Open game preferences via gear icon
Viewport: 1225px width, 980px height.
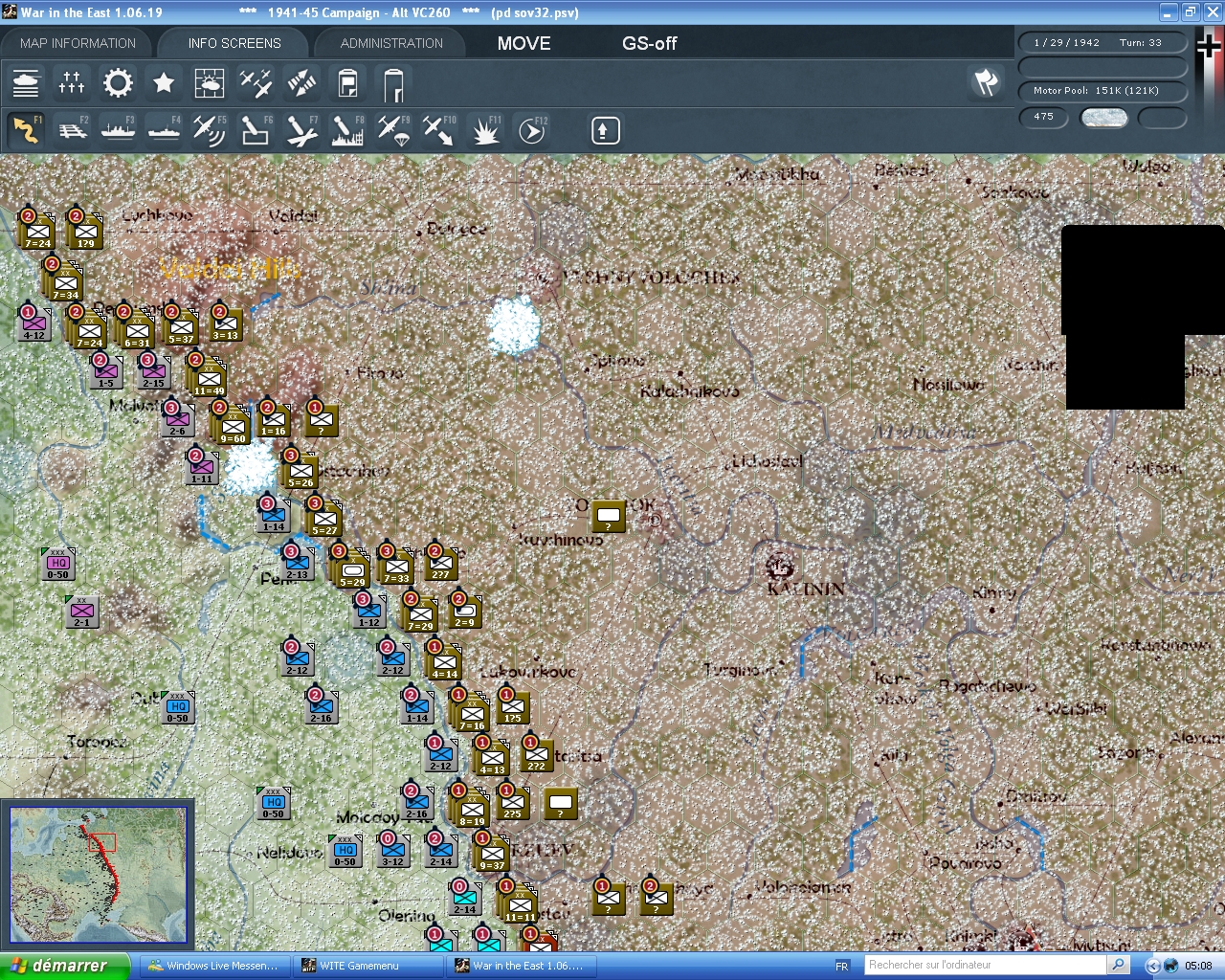(118, 84)
